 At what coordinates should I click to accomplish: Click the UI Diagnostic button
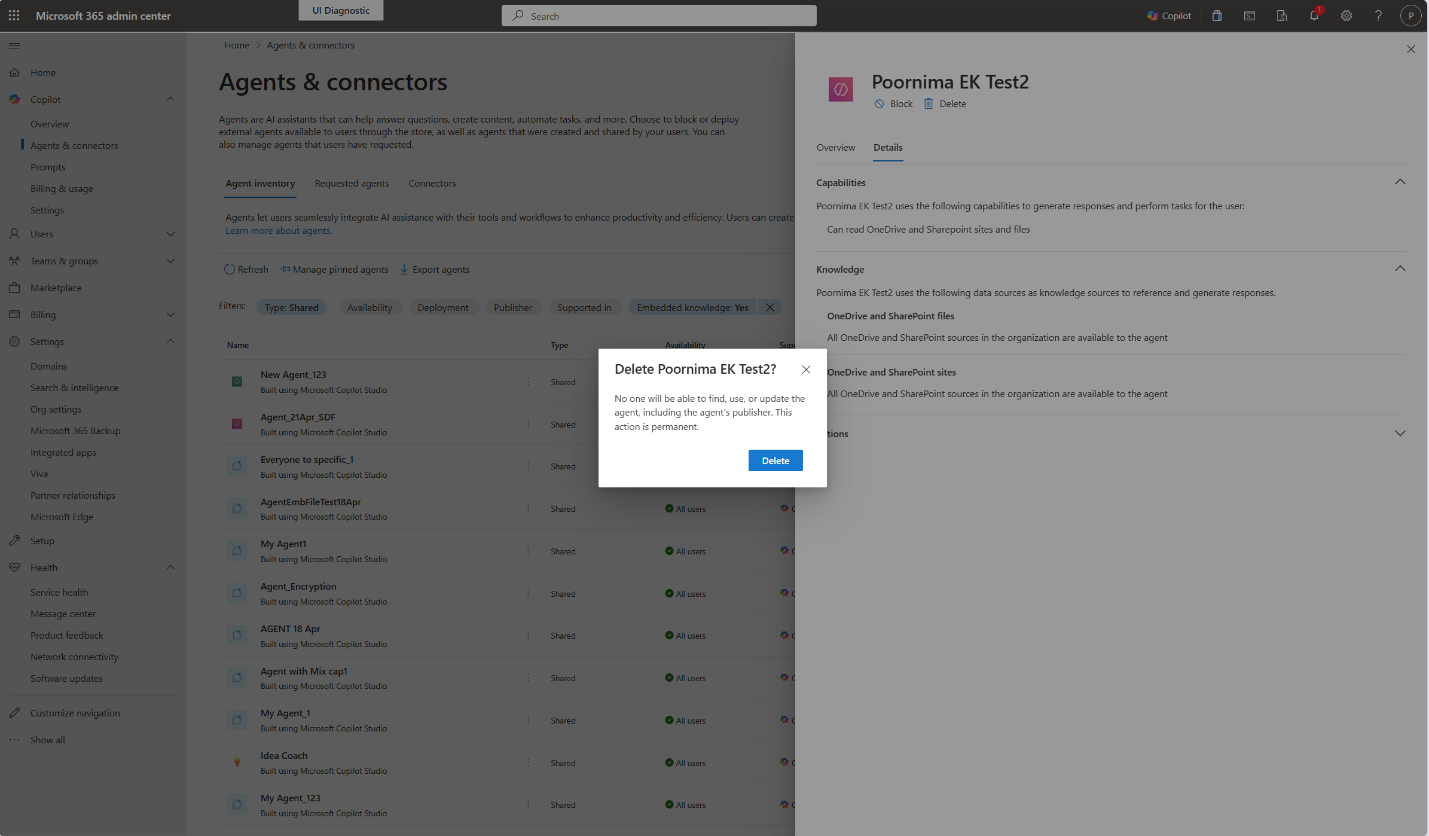click(341, 10)
